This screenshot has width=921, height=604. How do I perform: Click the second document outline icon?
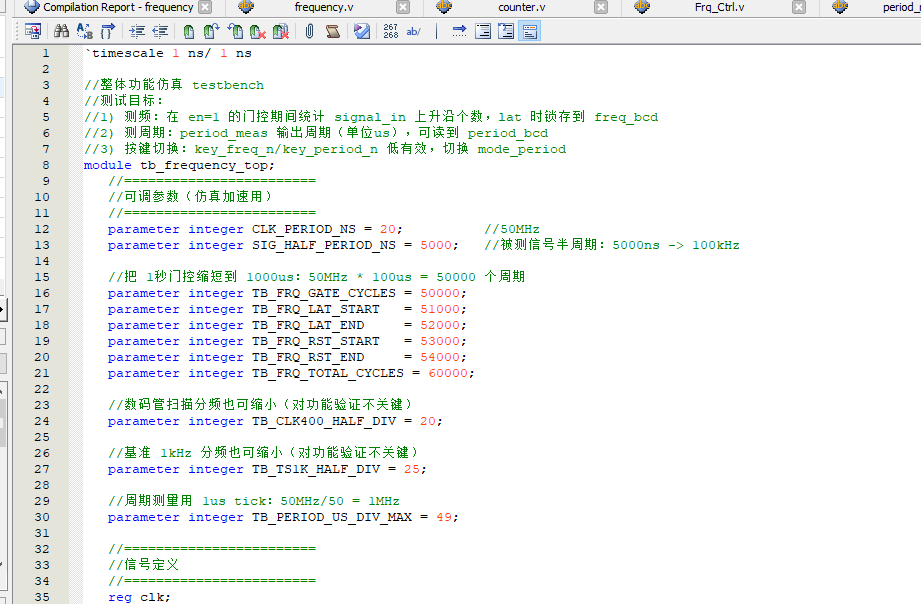(506, 31)
